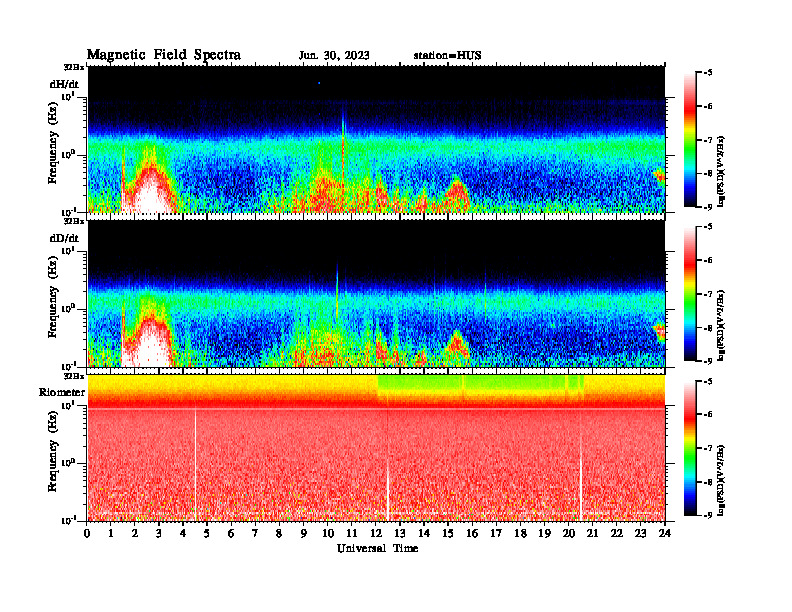Image resolution: width=792 pixels, height=612 pixels.
Task: Click the "19" tick on Universal Time axis
Action: tap(544, 534)
